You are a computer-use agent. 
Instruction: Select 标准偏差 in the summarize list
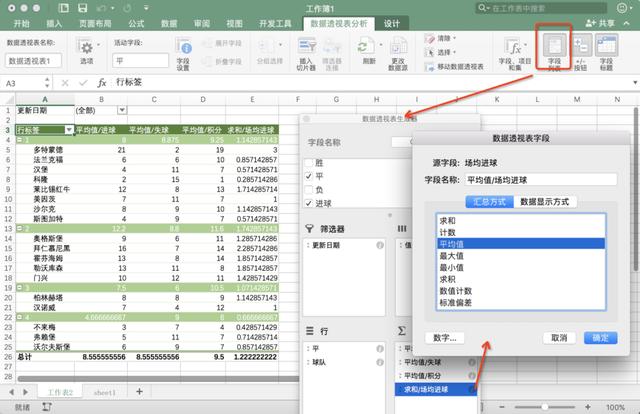(x=521, y=303)
